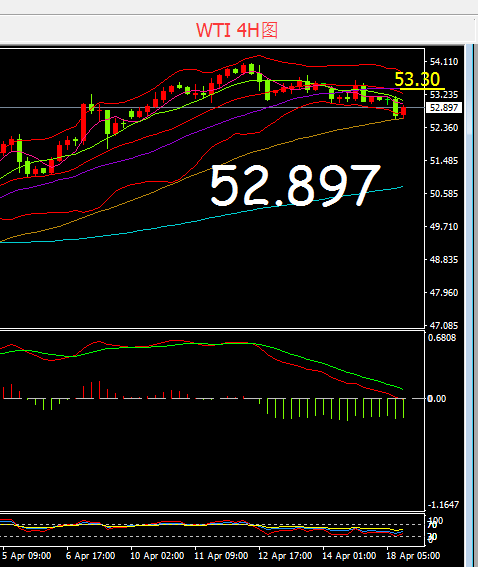Select the 18 Apr 05:00 time label
The image size is (478, 567).
(x=413, y=556)
